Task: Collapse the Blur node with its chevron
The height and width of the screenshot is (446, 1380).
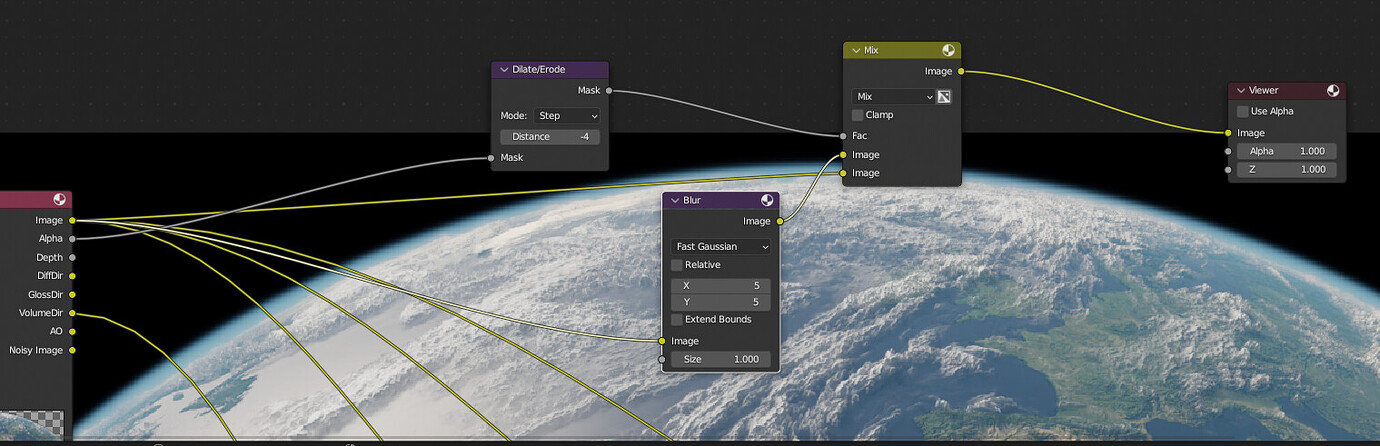Action: (675, 201)
